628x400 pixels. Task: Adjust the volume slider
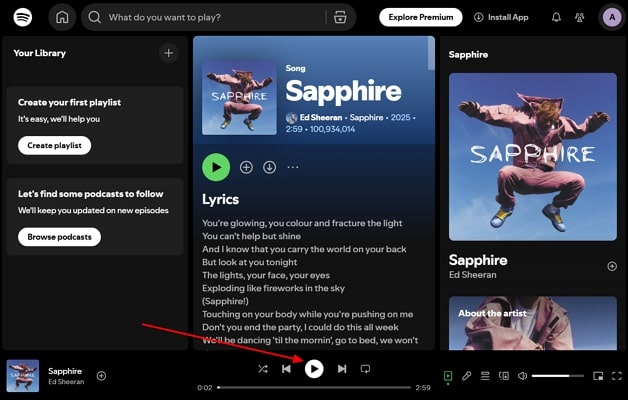(558, 376)
